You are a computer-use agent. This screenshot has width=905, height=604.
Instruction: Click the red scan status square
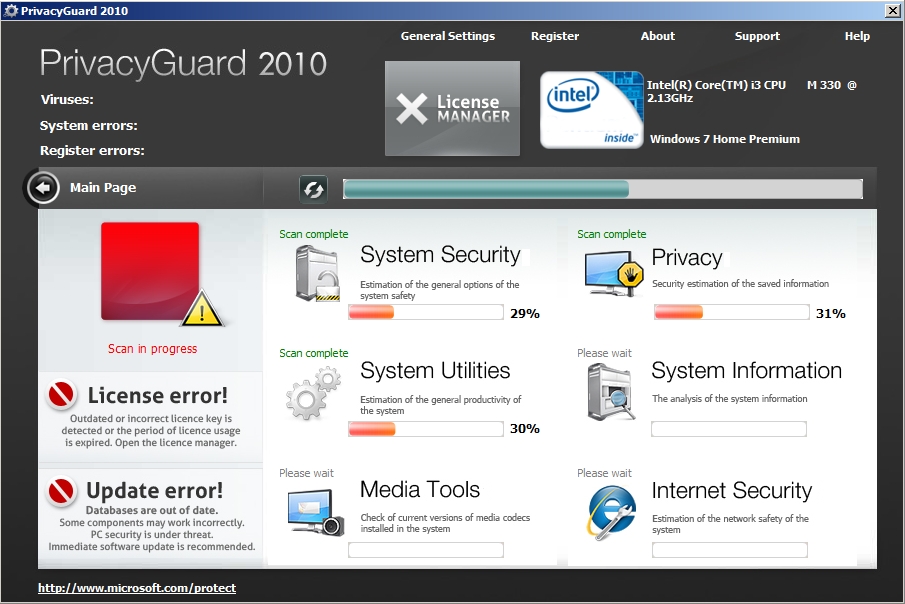click(x=150, y=271)
